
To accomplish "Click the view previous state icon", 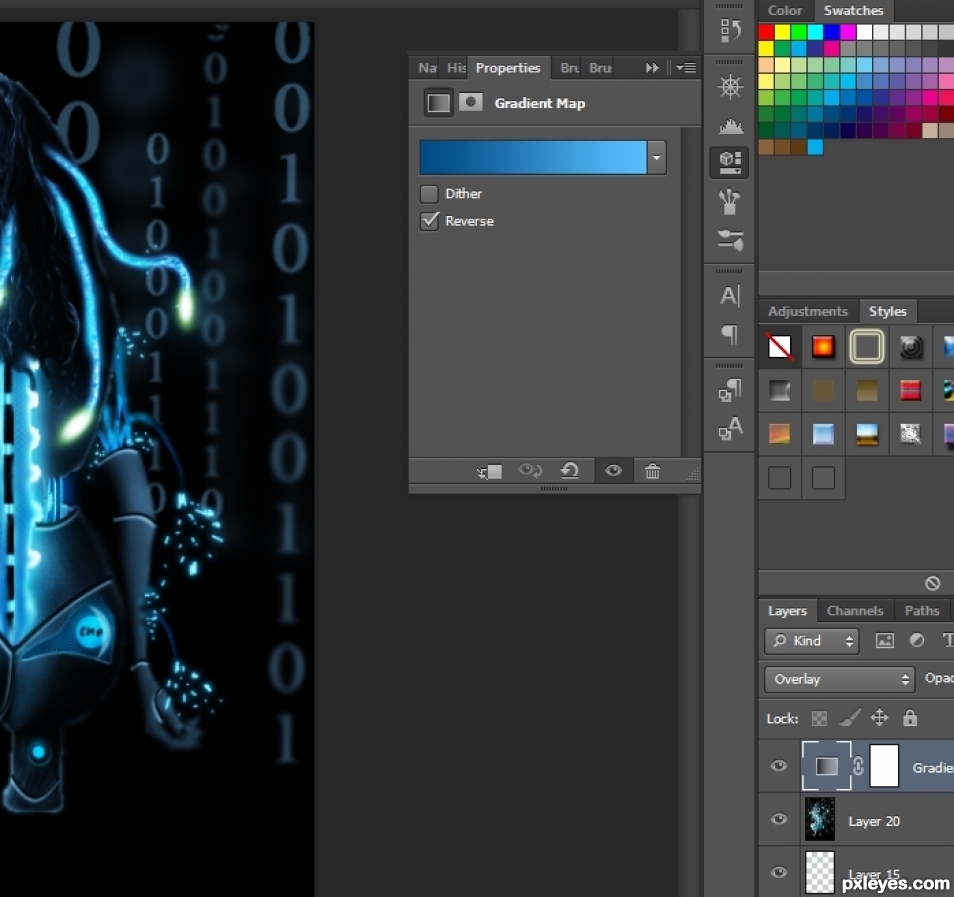I will pos(529,470).
